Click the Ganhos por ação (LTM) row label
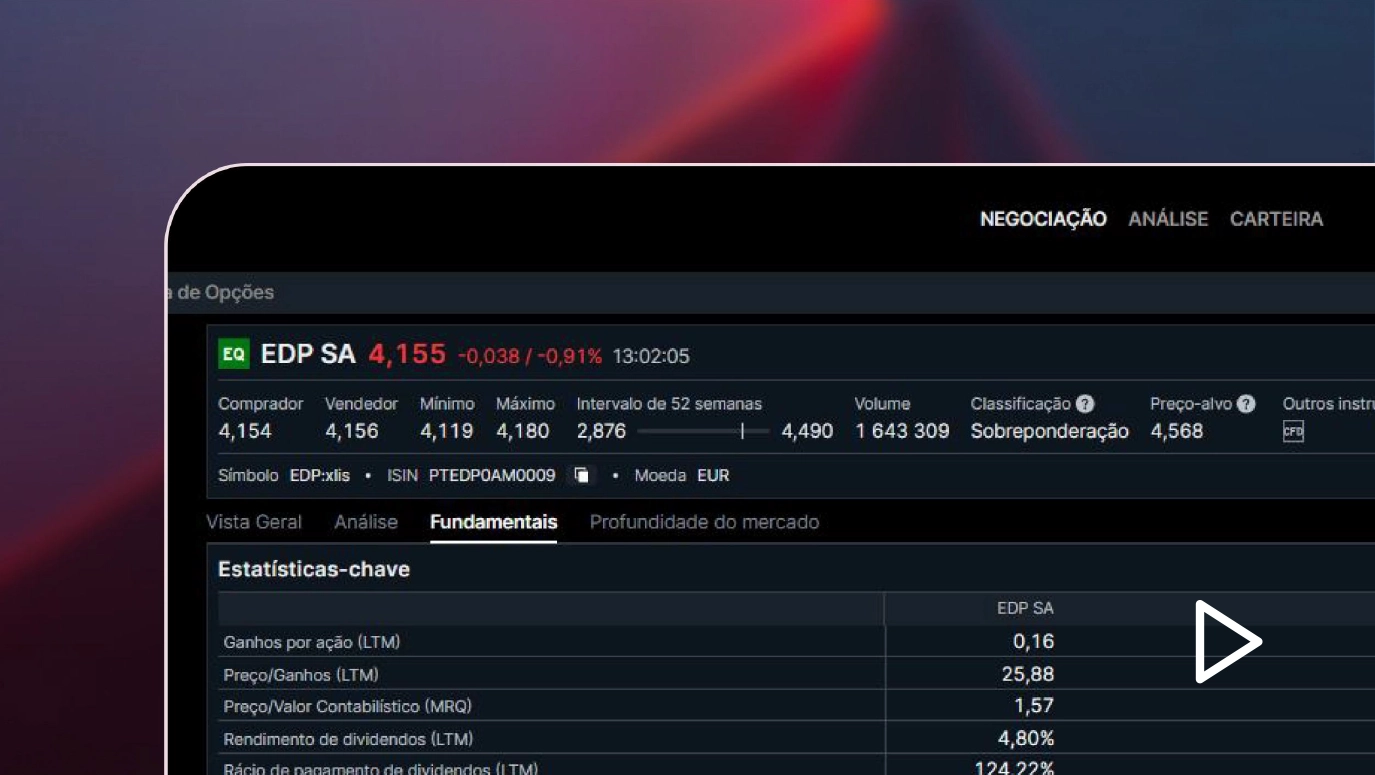The height and width of the screenshot is (775, 1375). 312,642
